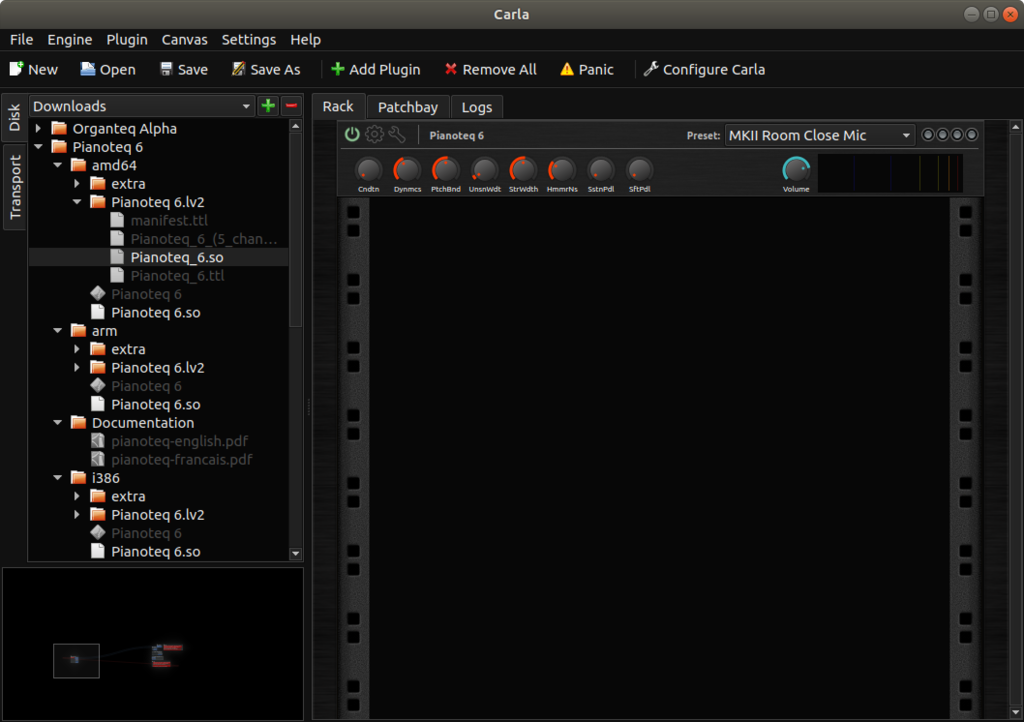Expand the extra folder under i386
This screenshot has height=722, width=1024.
tap(77, 496)
